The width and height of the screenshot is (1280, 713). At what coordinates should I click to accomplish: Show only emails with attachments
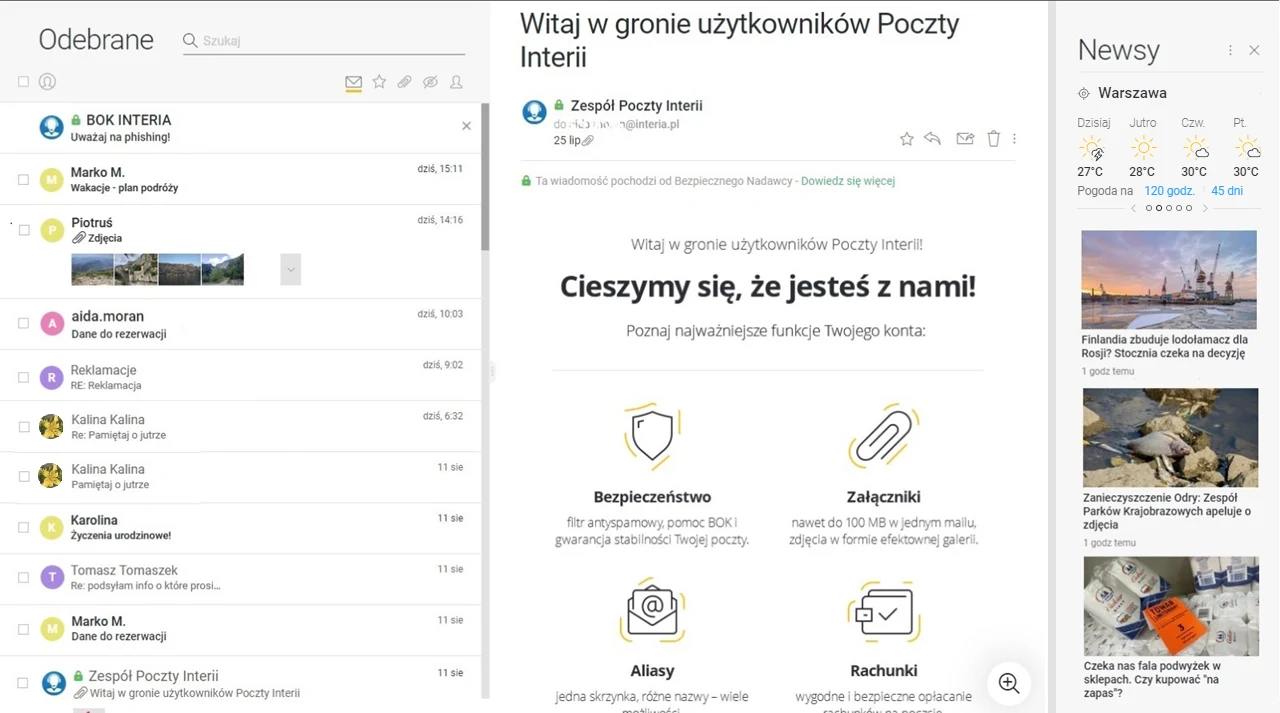pos(404,83)
